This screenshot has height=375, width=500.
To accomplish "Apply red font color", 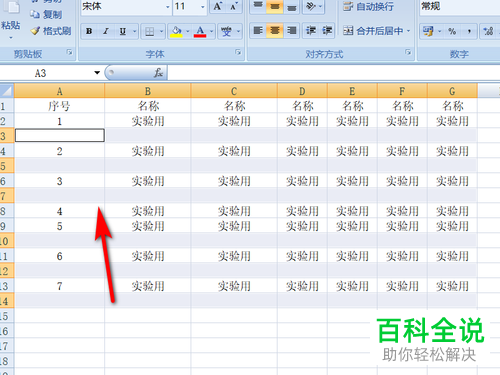I will tap(200, 31).
